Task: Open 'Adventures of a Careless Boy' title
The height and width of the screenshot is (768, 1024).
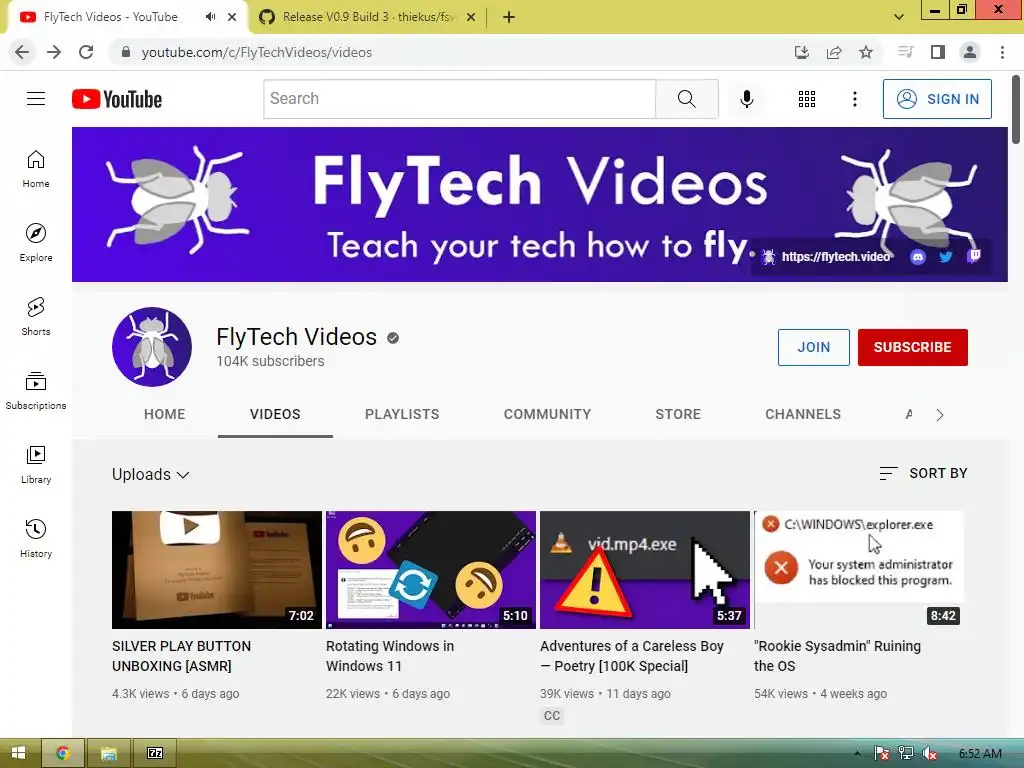Action: pos(632,656)
